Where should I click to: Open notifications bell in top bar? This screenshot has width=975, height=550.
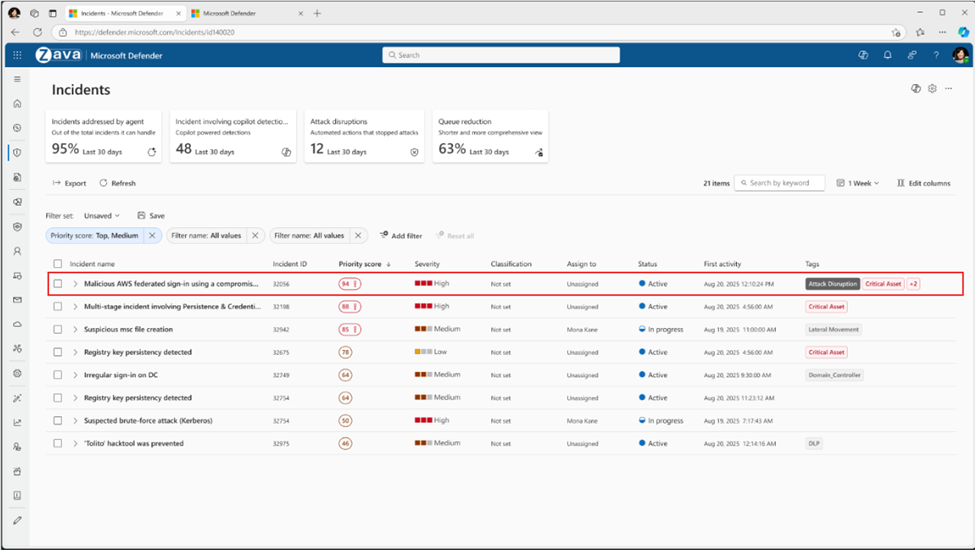(x=887, y=55)
